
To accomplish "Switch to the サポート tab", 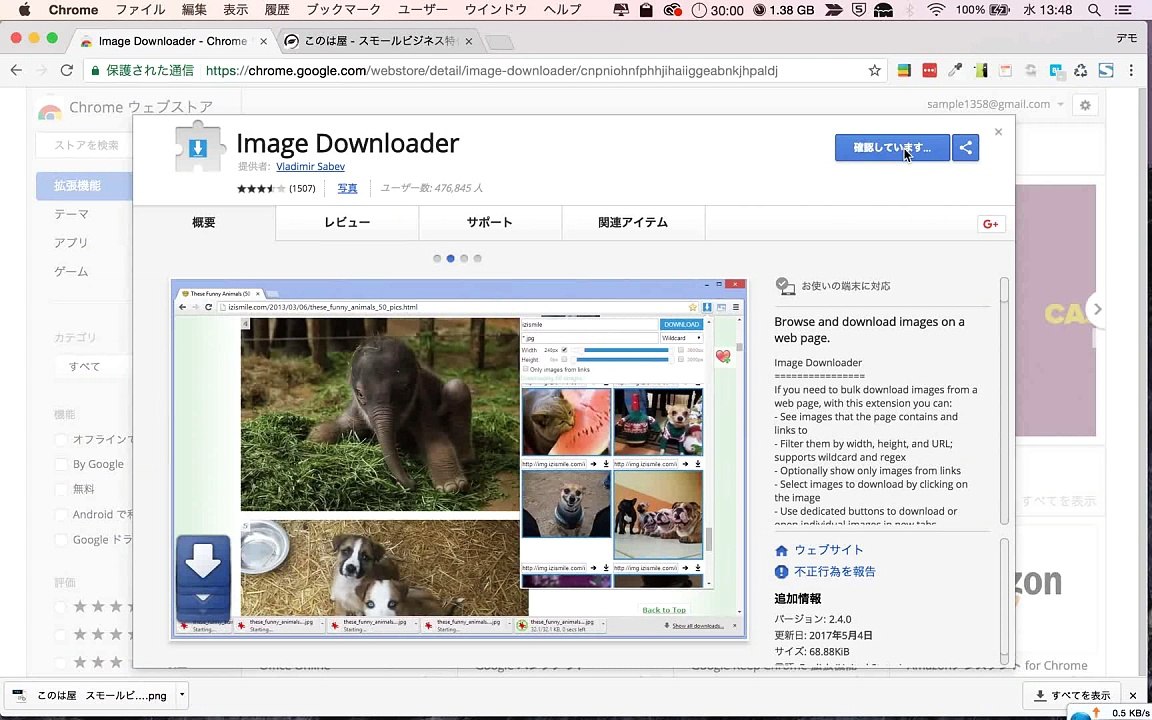I will tap(490, 223).
